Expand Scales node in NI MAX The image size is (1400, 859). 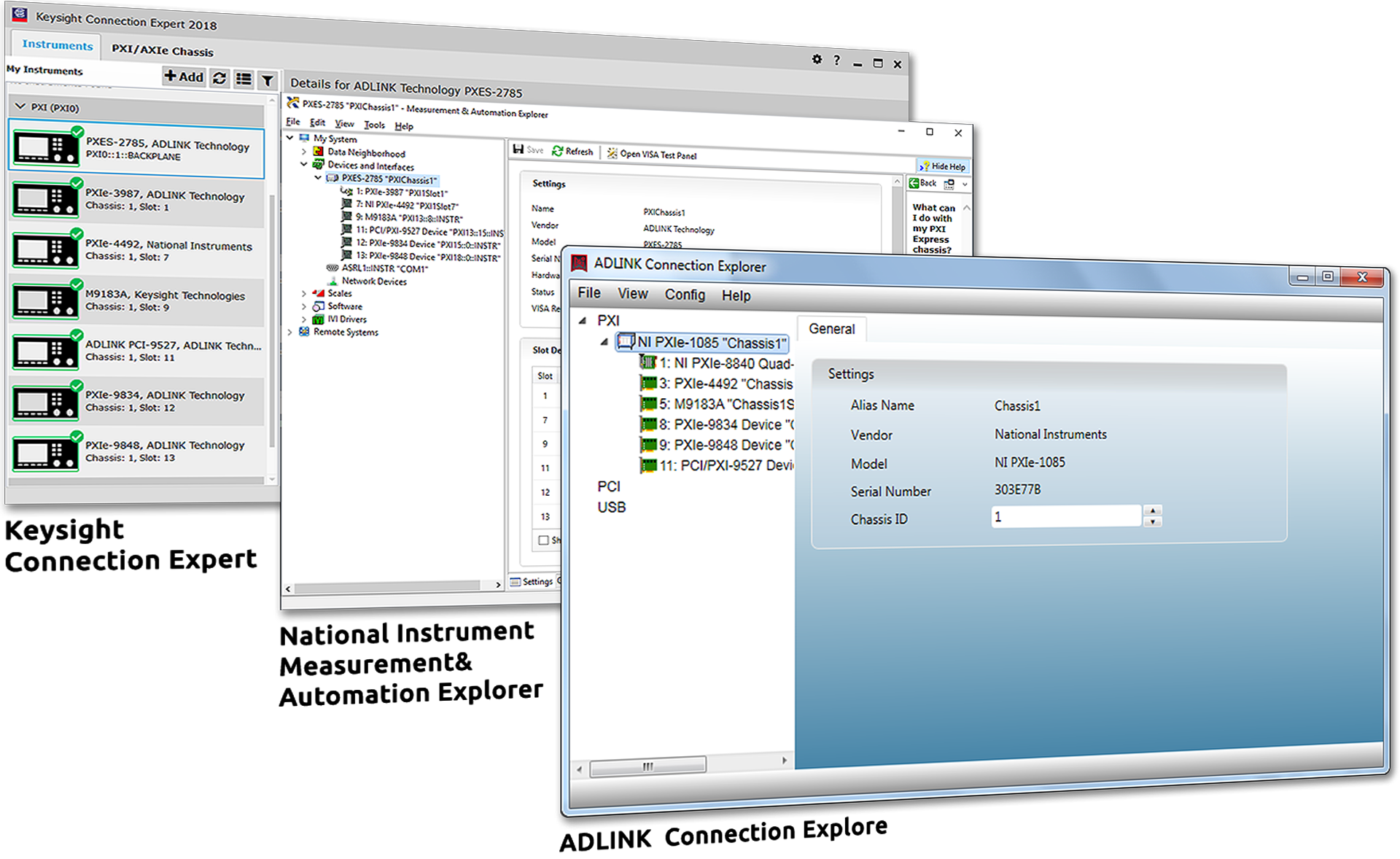coord(304,293)
